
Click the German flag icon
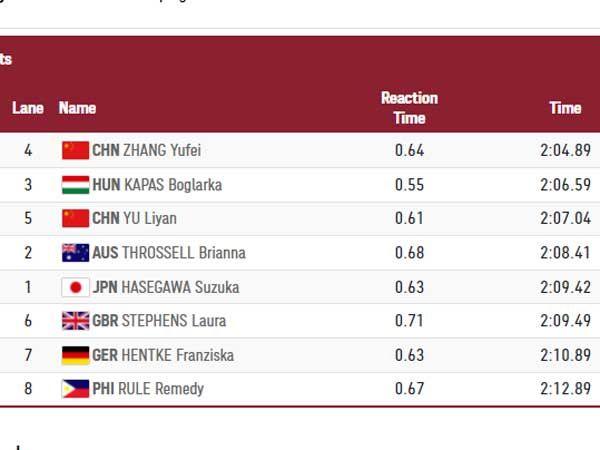coord(75,355)
